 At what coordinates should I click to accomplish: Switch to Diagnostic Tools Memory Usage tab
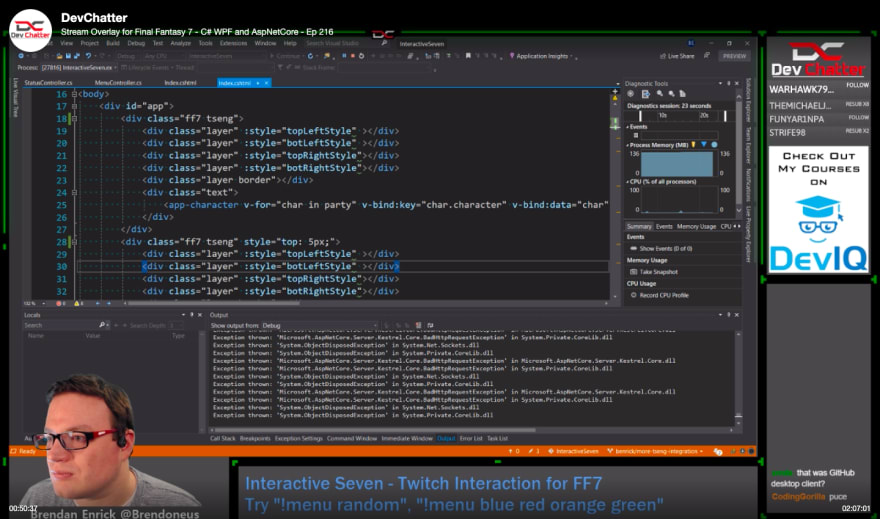tap(696, 227)
